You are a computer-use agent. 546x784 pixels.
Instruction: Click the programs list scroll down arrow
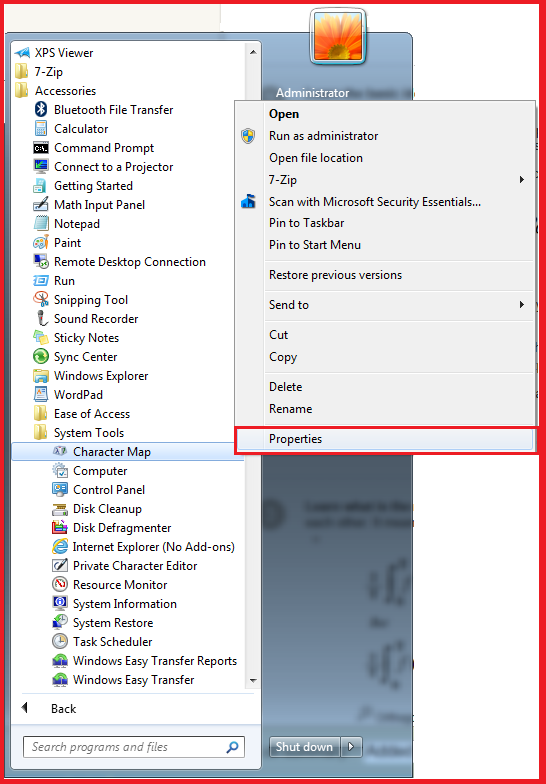[253, 680]
